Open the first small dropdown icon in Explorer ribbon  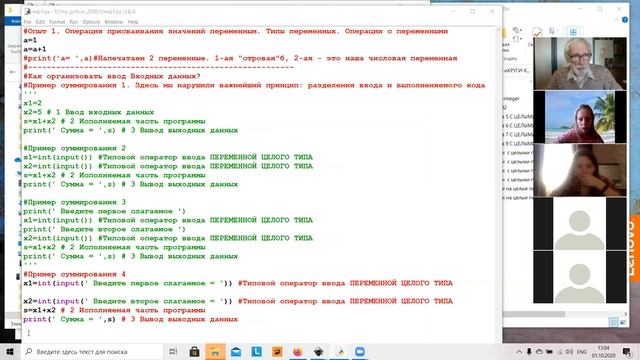[x=517, y=30]
